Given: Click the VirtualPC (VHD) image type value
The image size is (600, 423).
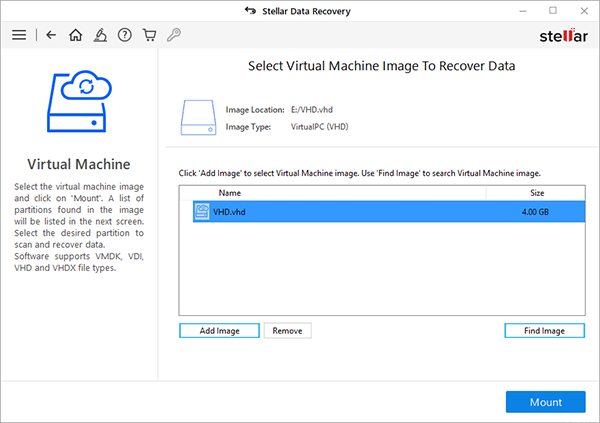Looking at the screenshot, I should coord(320,127).
